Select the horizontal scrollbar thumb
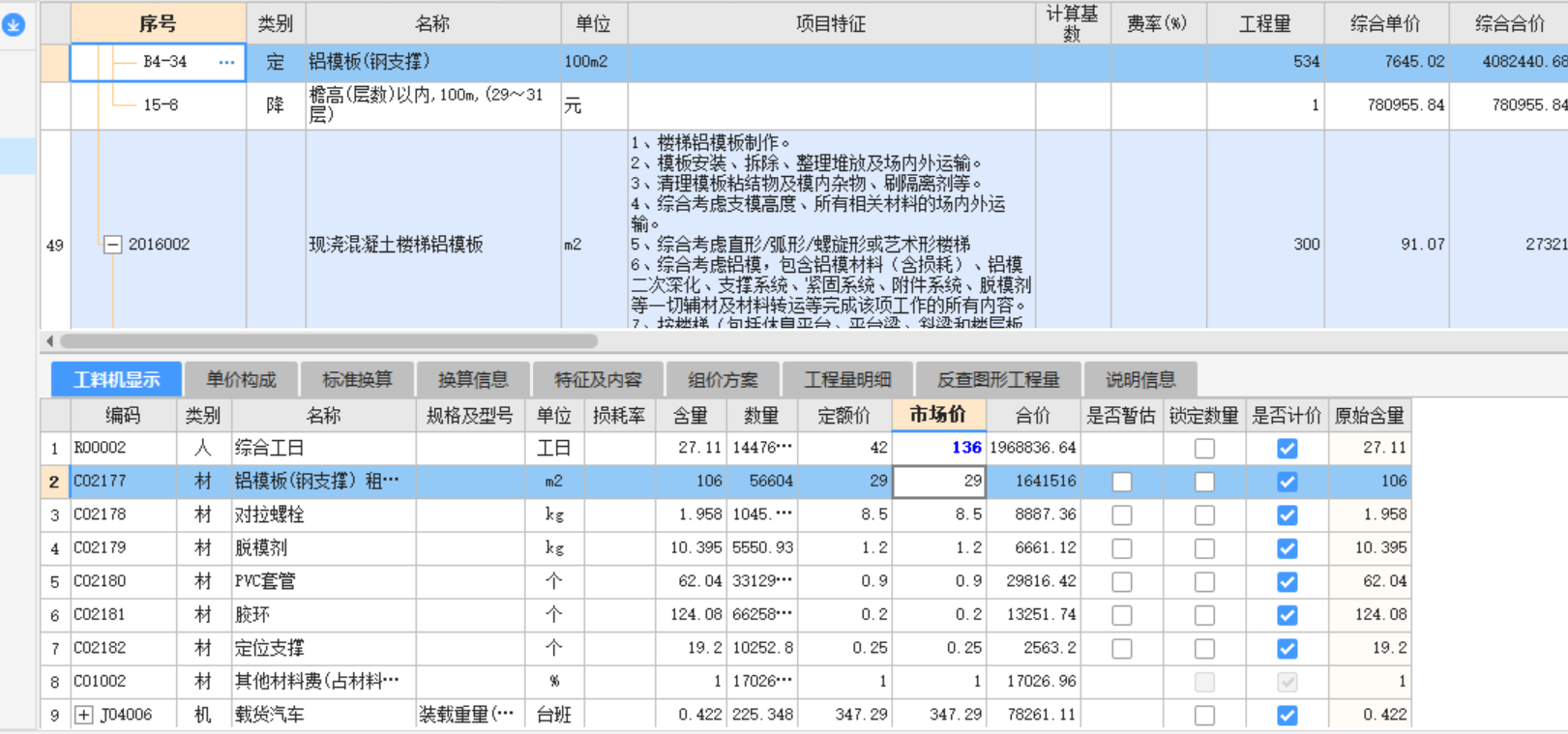 tap(329, 340)
